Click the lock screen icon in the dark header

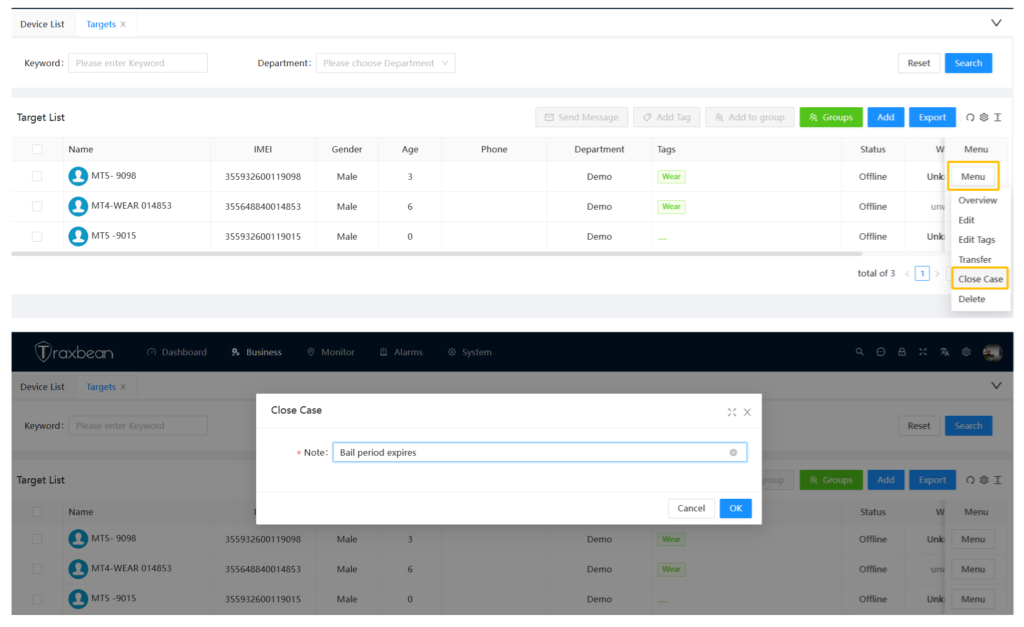902,352
